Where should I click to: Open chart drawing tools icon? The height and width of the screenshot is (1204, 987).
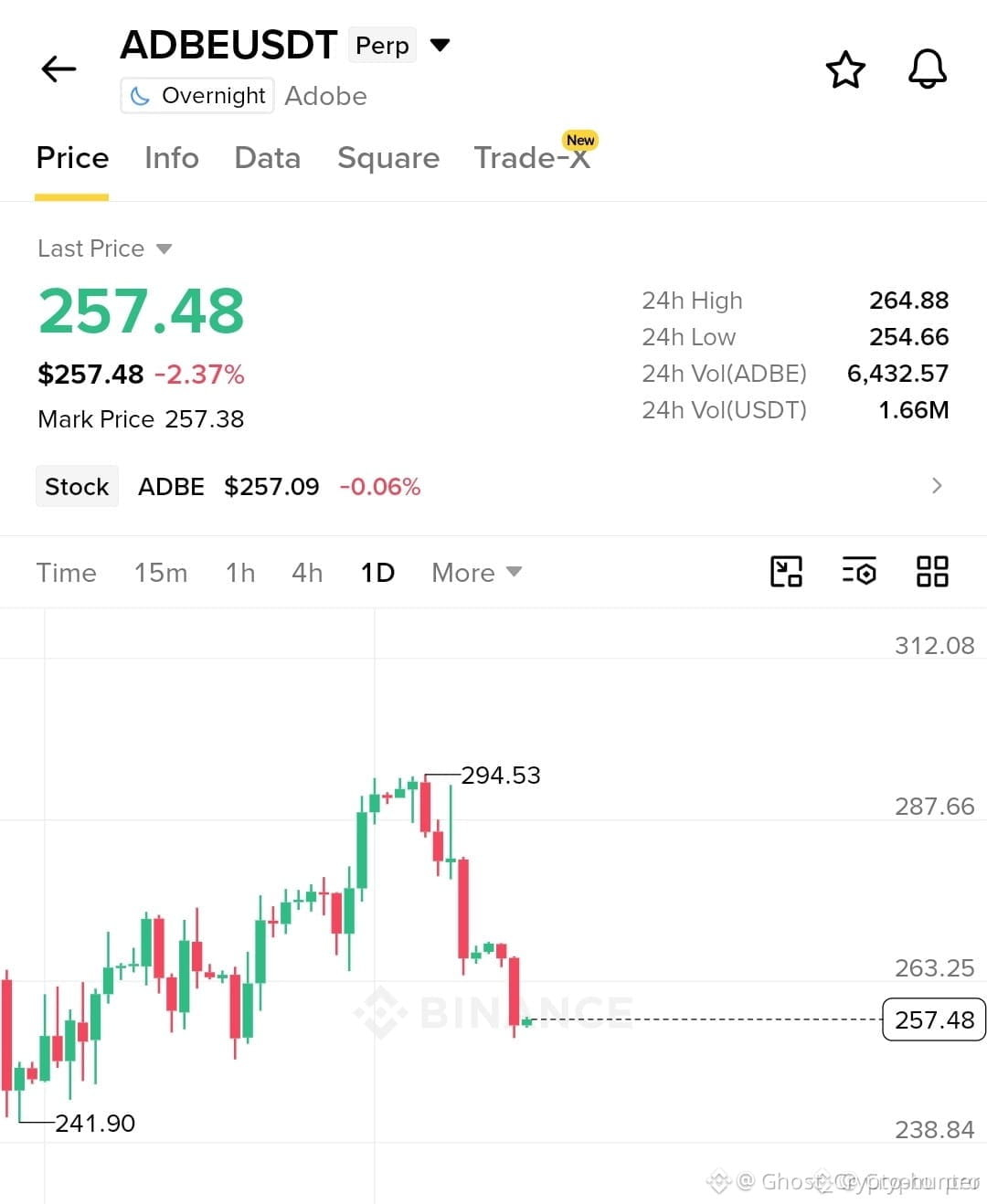coord(786,572)
